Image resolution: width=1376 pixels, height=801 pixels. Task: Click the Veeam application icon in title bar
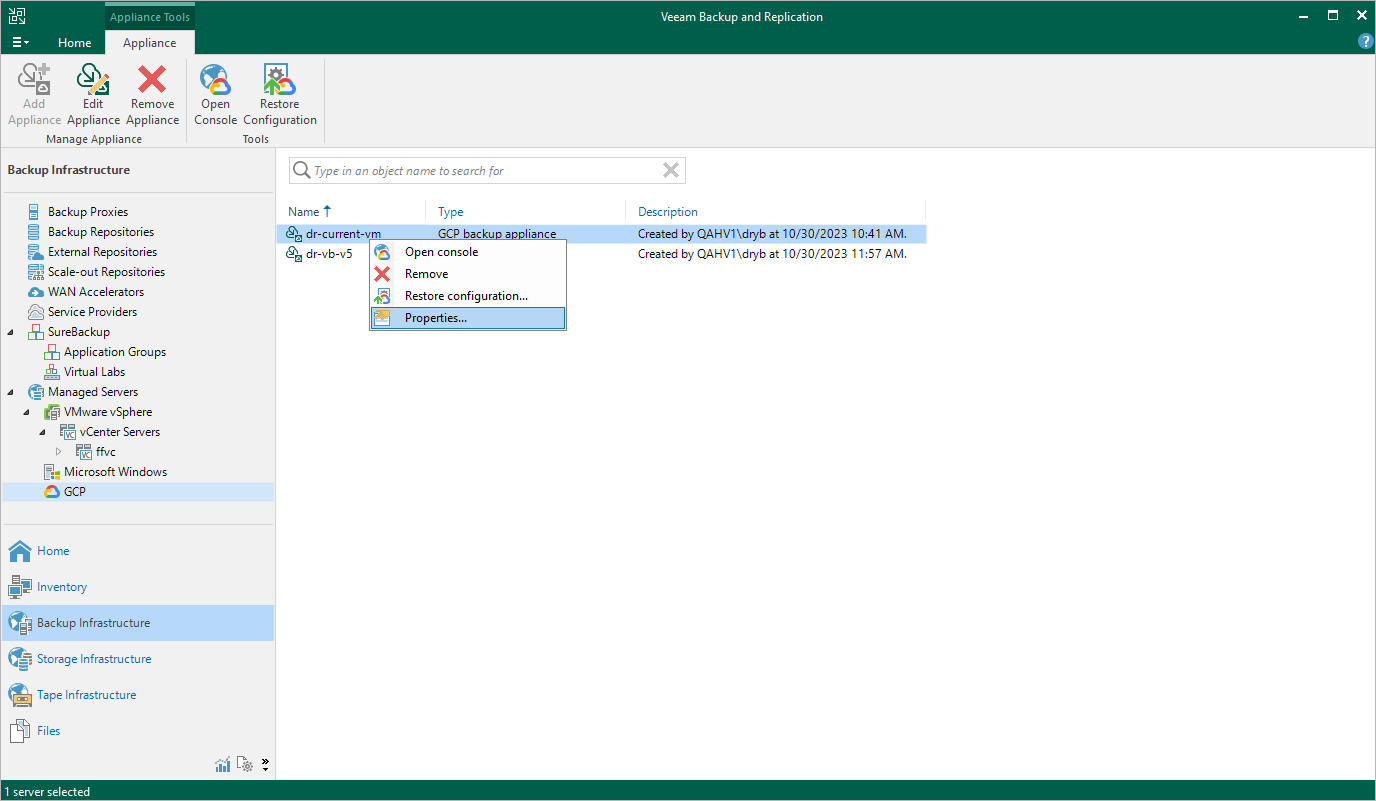click(17, 16)
